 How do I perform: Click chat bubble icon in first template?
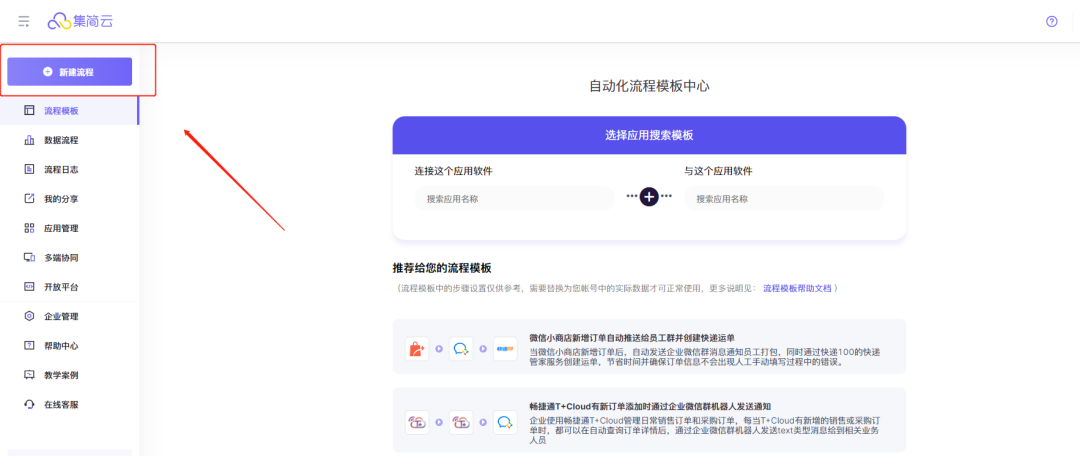(461, 349)
